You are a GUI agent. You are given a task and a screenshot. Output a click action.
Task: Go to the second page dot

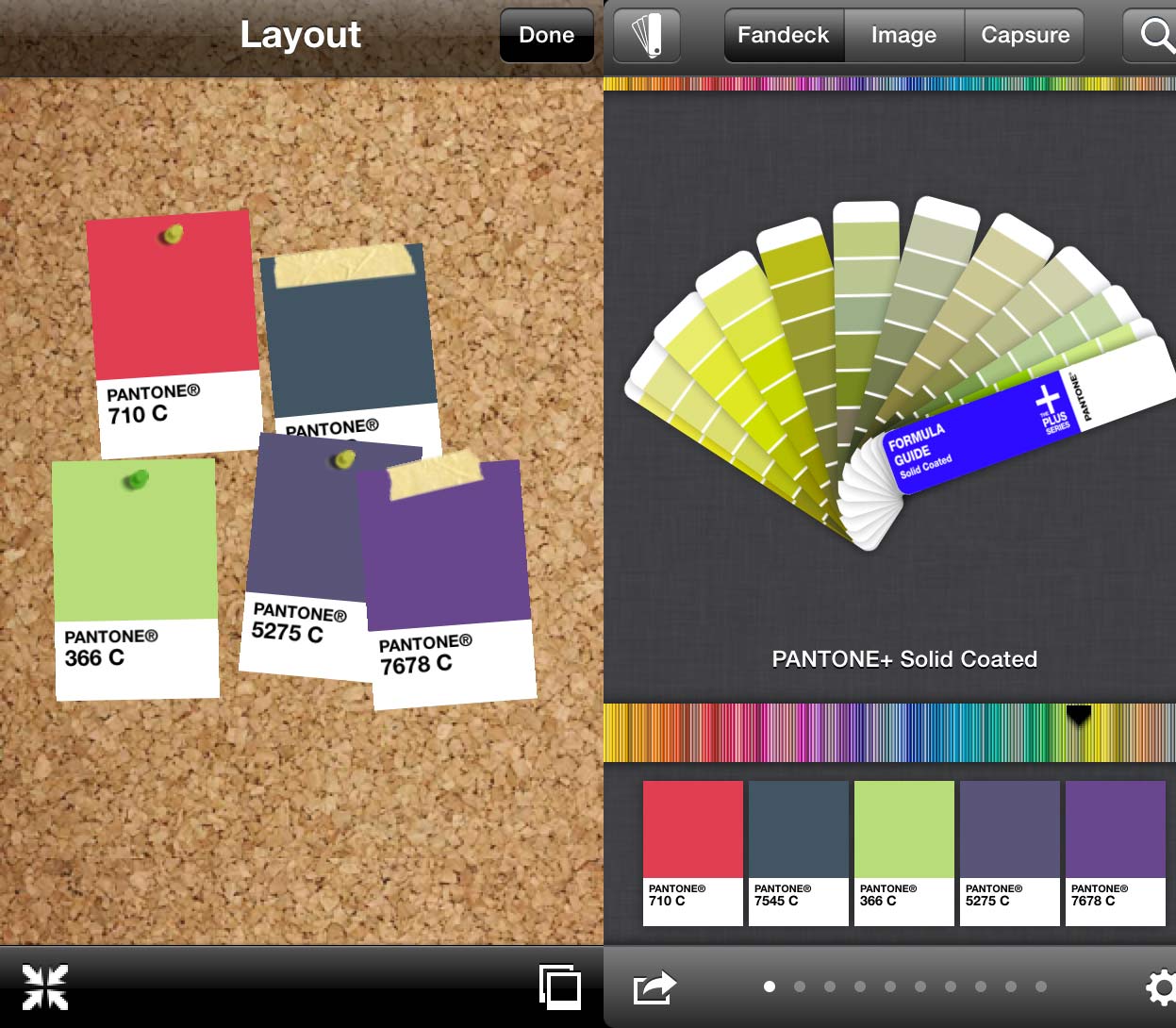pos(800,987)
